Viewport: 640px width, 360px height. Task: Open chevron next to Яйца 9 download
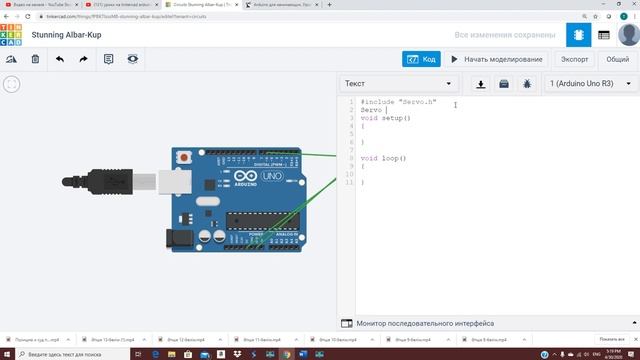[x=448, y=340]
